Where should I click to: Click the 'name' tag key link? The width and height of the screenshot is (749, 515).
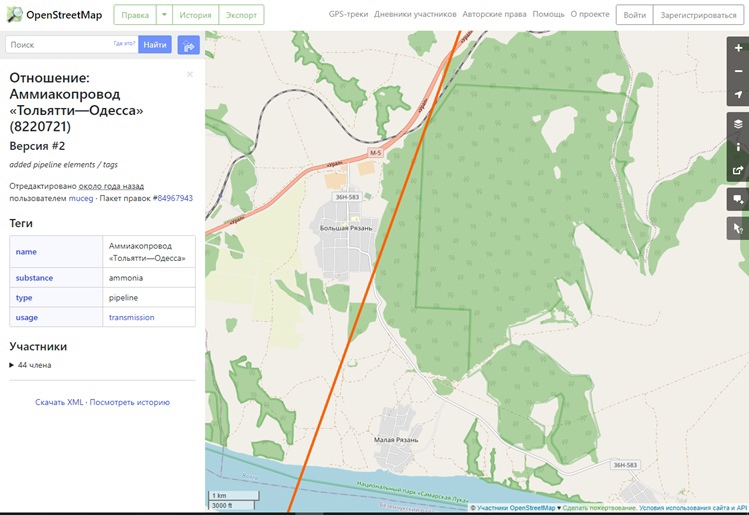click(26, 252)
